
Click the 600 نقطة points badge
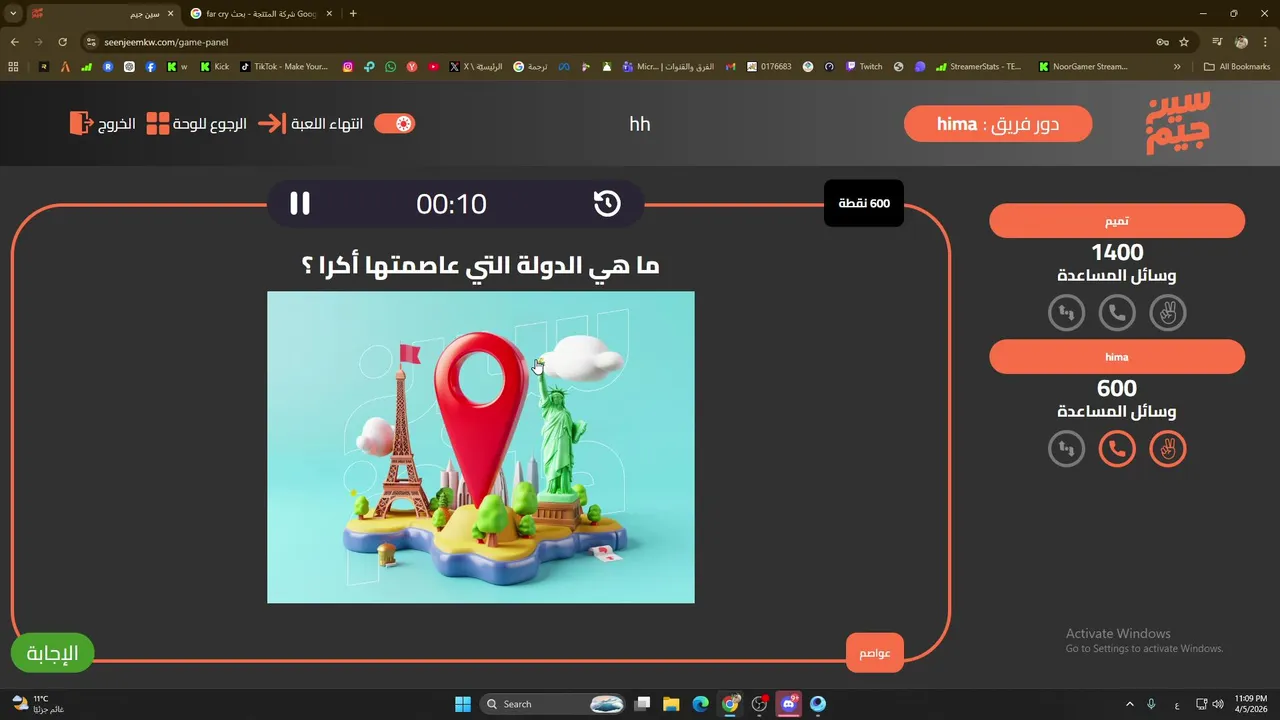coord(864,203)
